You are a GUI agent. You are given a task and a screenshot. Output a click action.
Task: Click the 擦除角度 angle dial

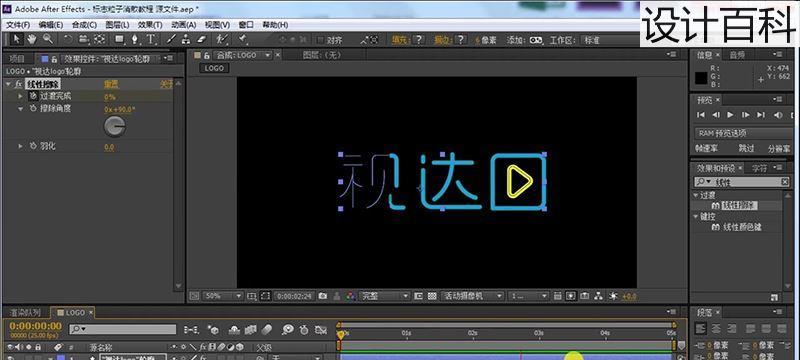114,126
